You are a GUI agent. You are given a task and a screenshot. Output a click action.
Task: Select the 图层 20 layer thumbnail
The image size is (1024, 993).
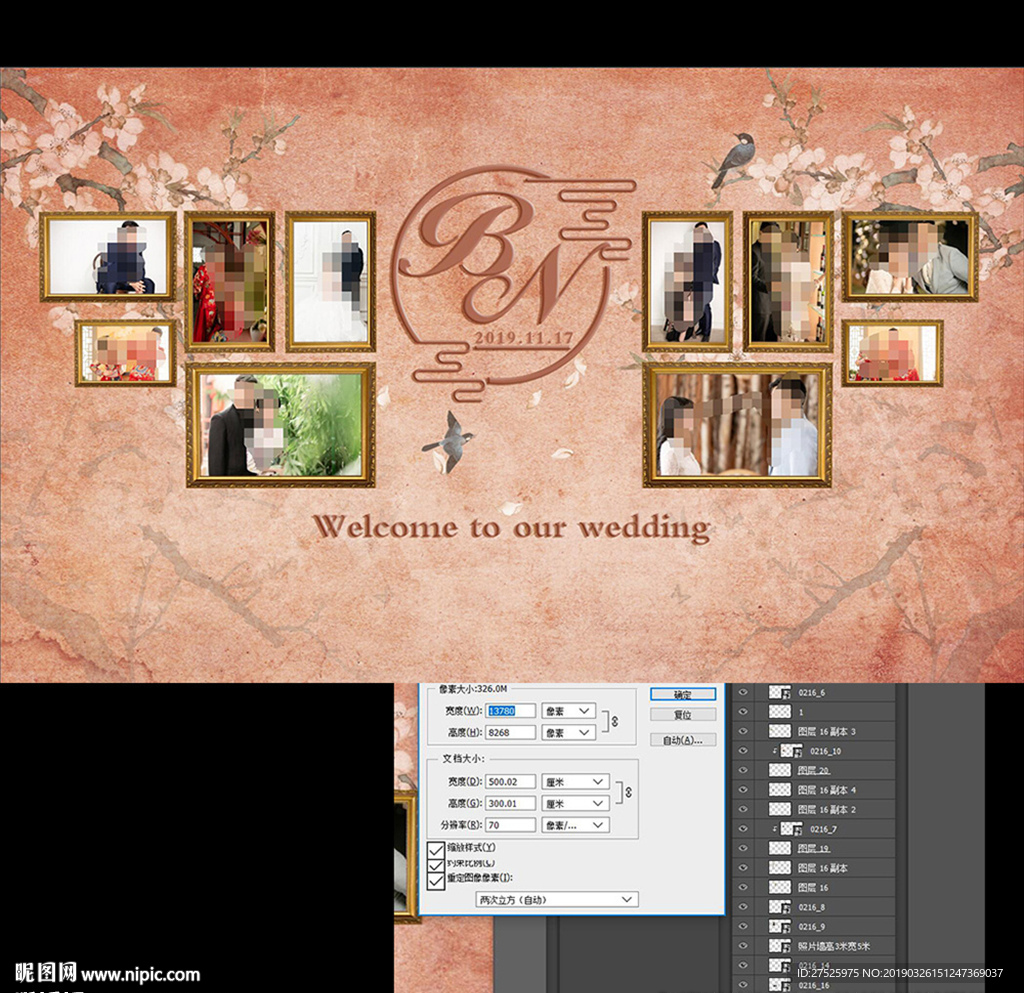(780, 770)
